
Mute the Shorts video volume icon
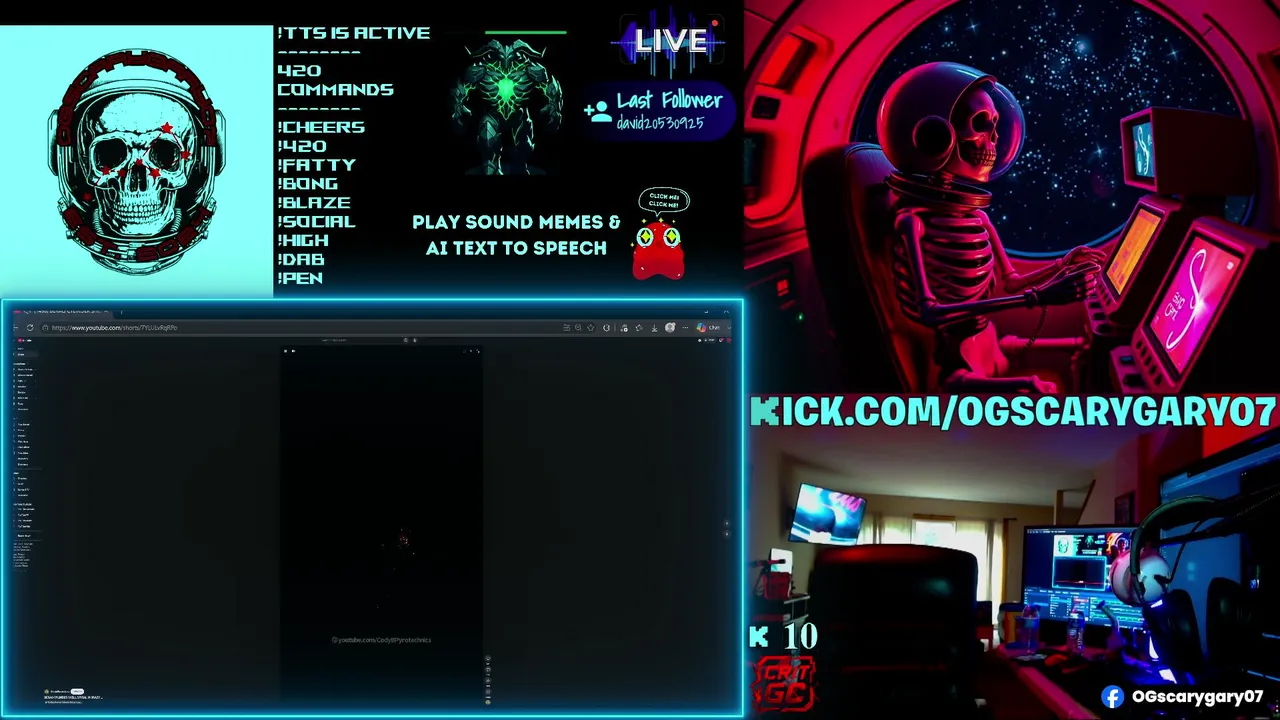click(293, 351)
